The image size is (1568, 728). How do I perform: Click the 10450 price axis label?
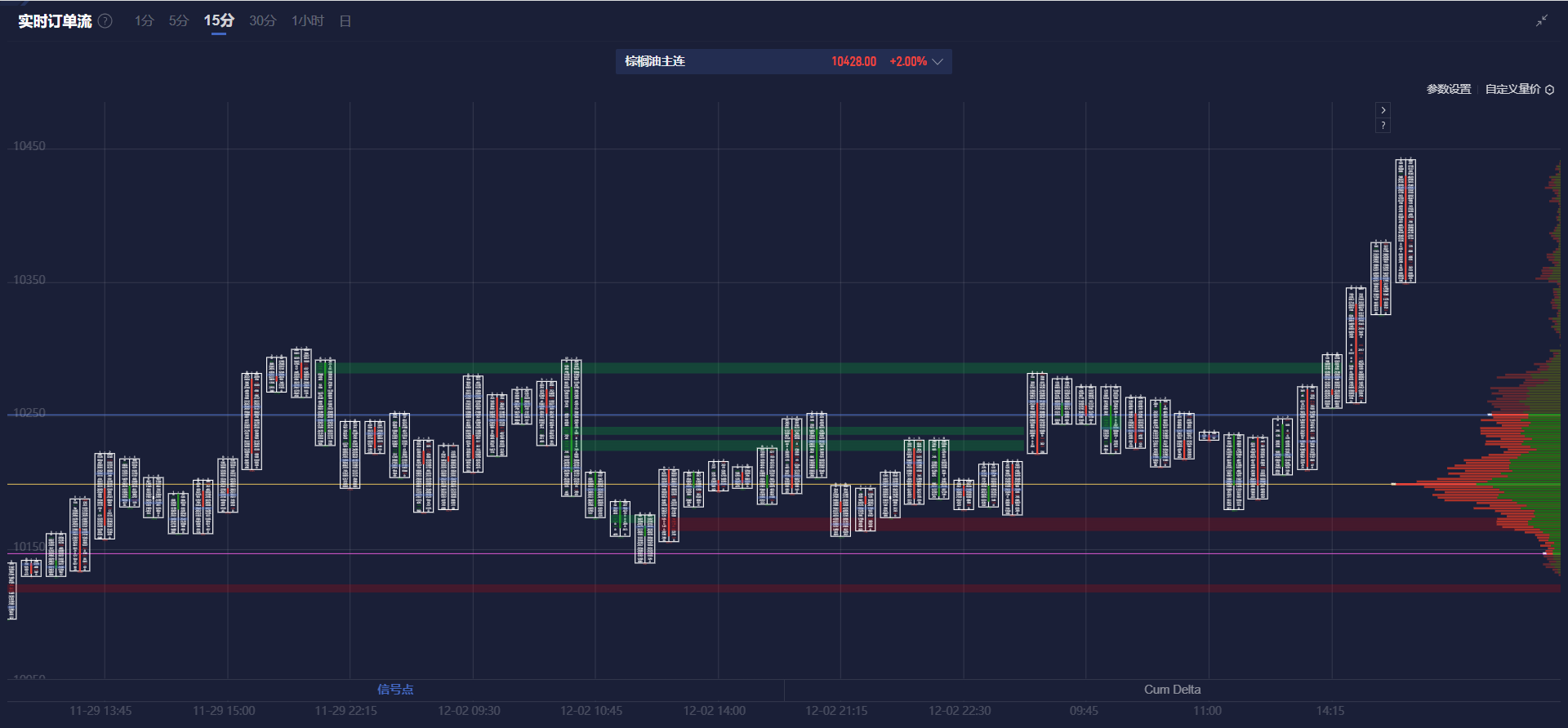29,146
